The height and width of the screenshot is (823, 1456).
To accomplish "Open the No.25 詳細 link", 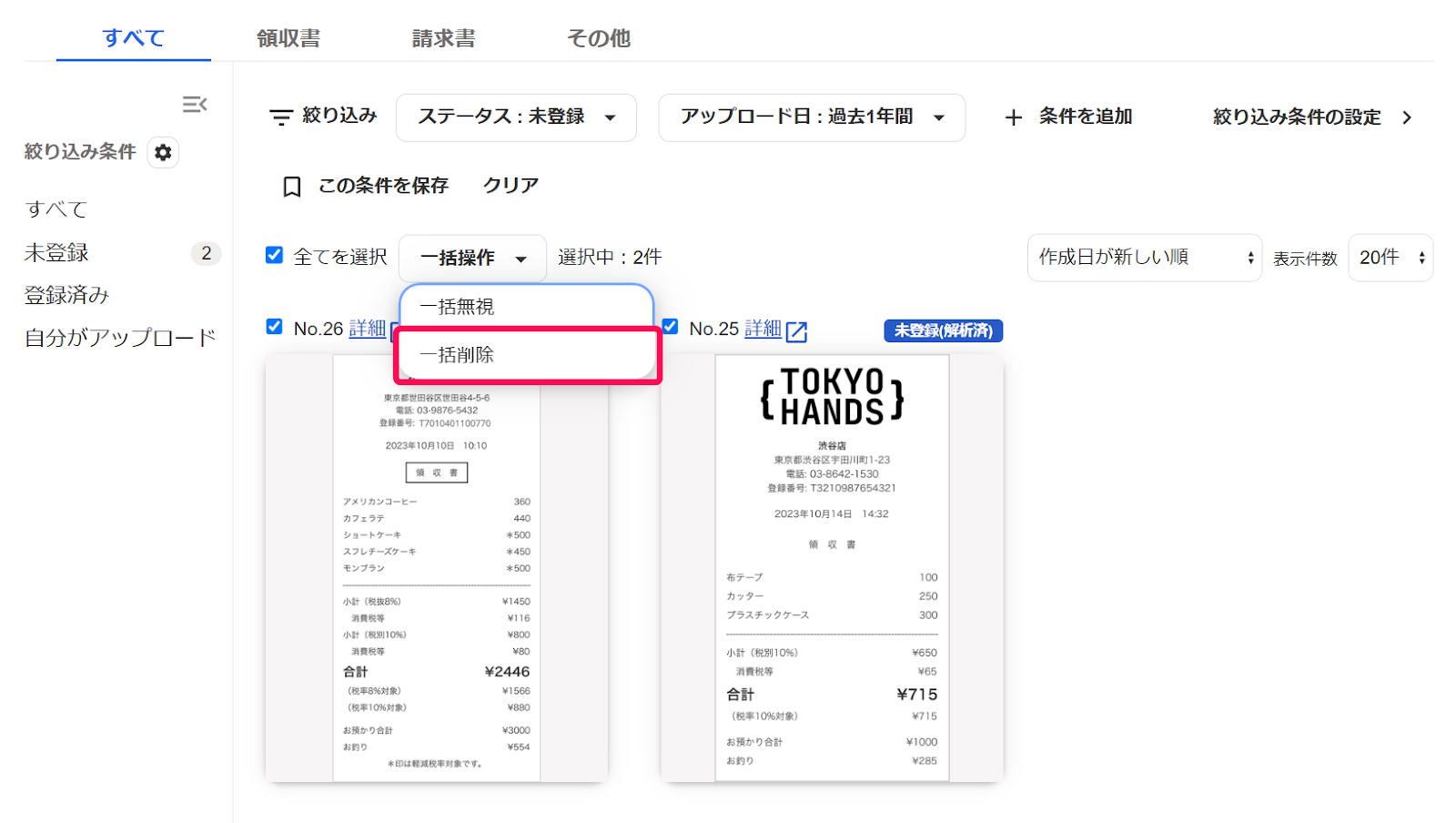I will (x=763, y=328).
